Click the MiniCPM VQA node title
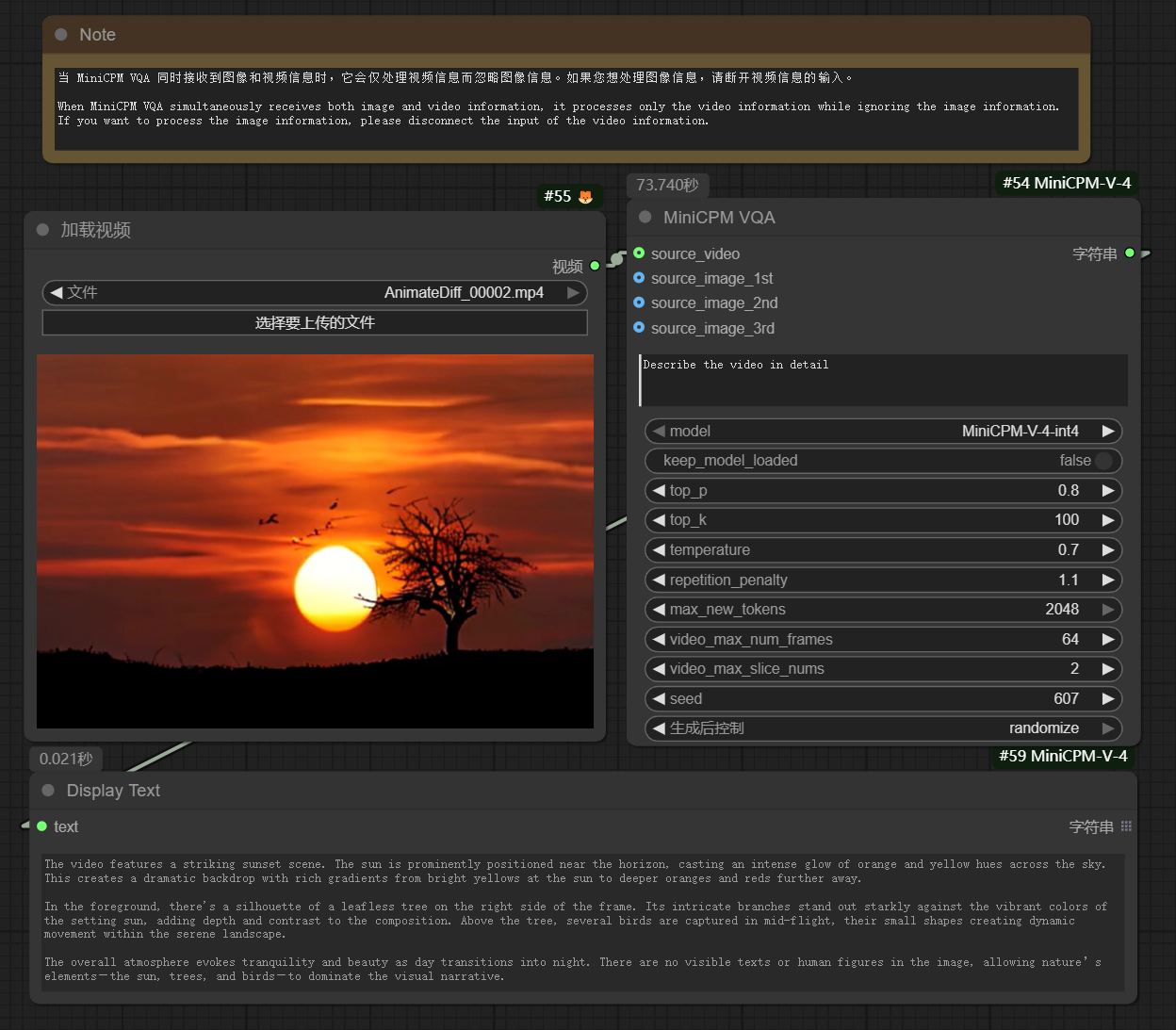 click(719, 218)
